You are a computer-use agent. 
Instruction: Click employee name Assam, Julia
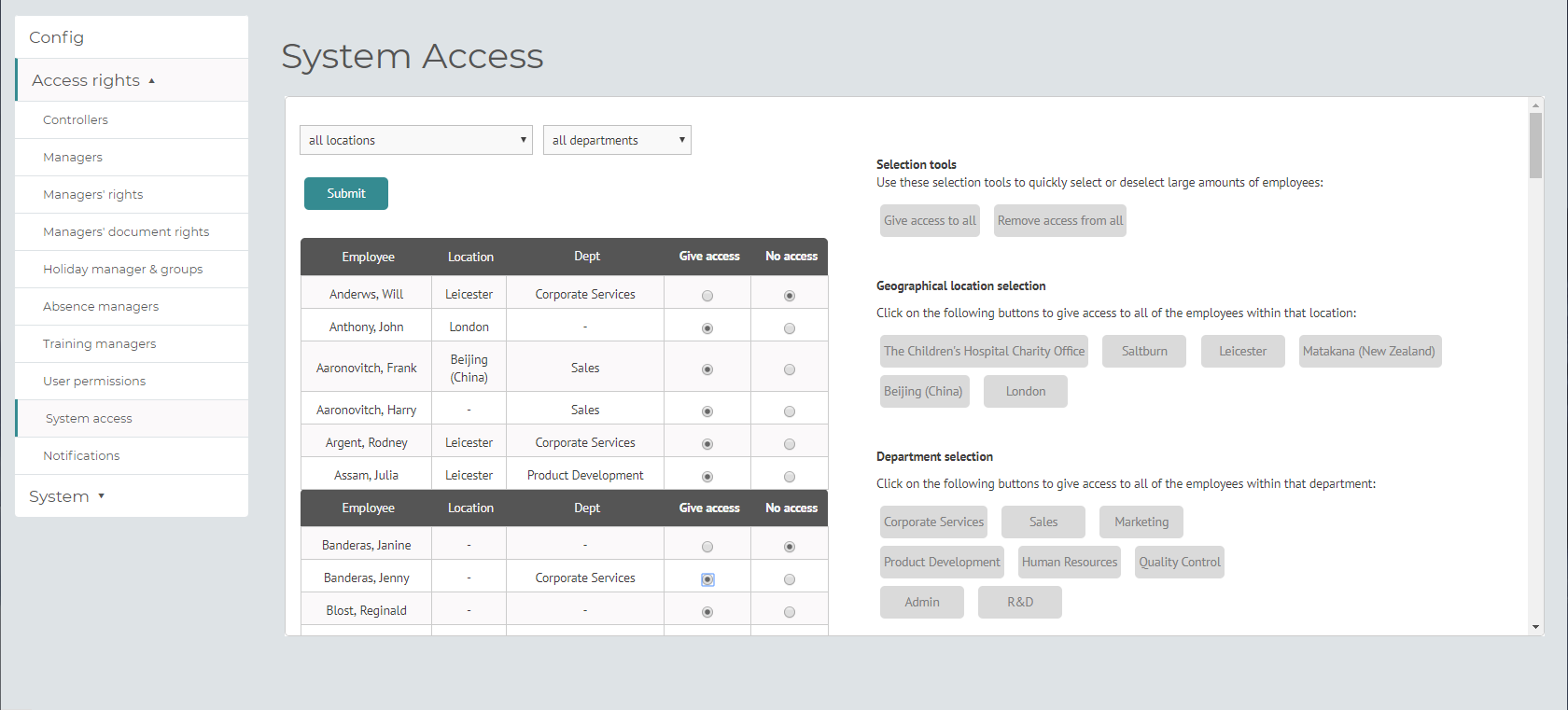(x=367, y=475)
